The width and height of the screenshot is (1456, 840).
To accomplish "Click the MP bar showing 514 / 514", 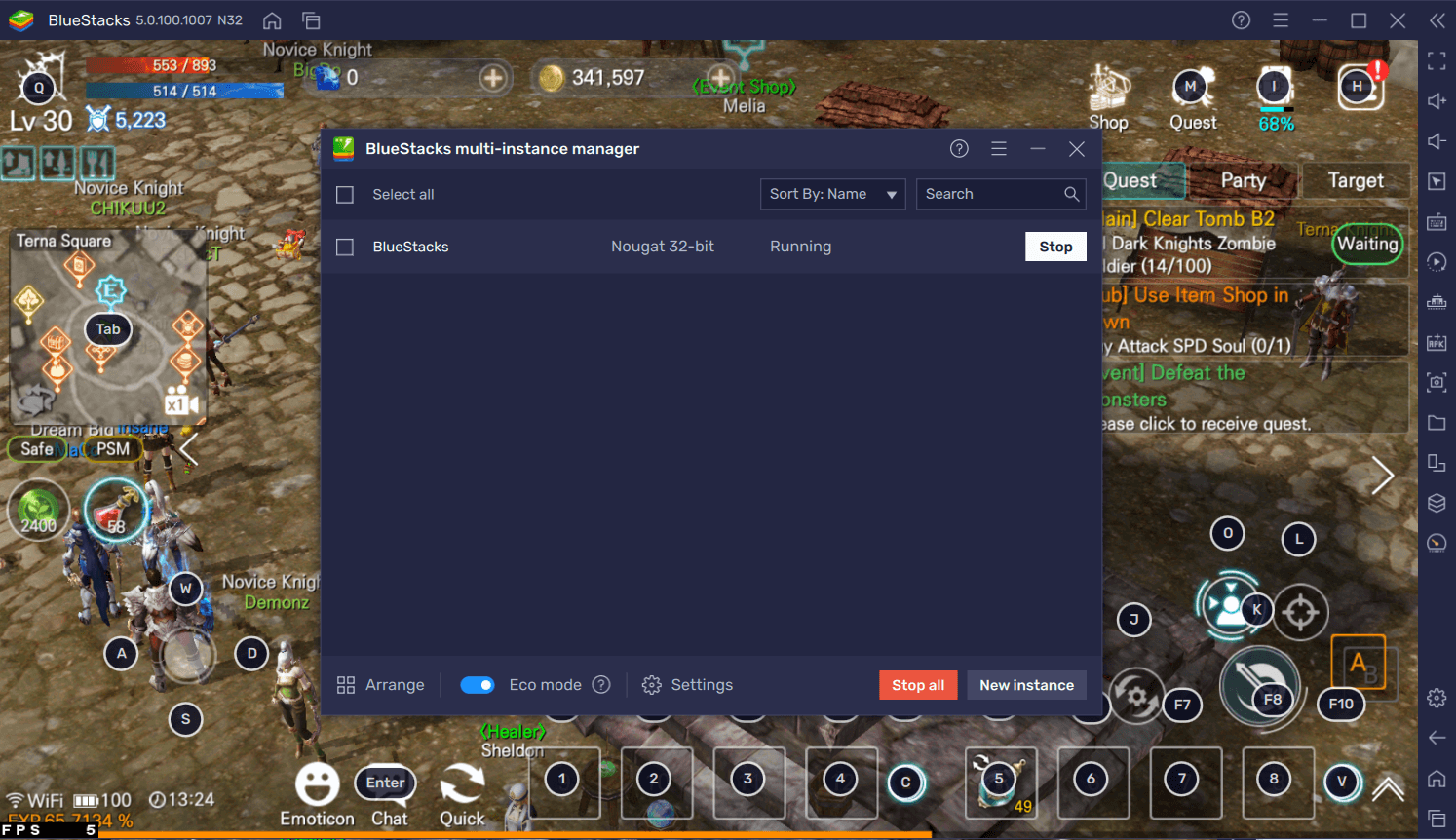I will click(x=185, y=91).
